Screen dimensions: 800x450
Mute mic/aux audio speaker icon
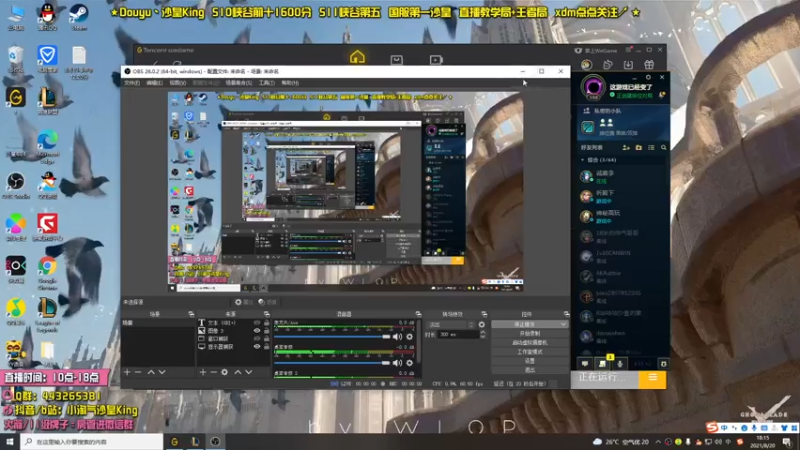point(397,337)
